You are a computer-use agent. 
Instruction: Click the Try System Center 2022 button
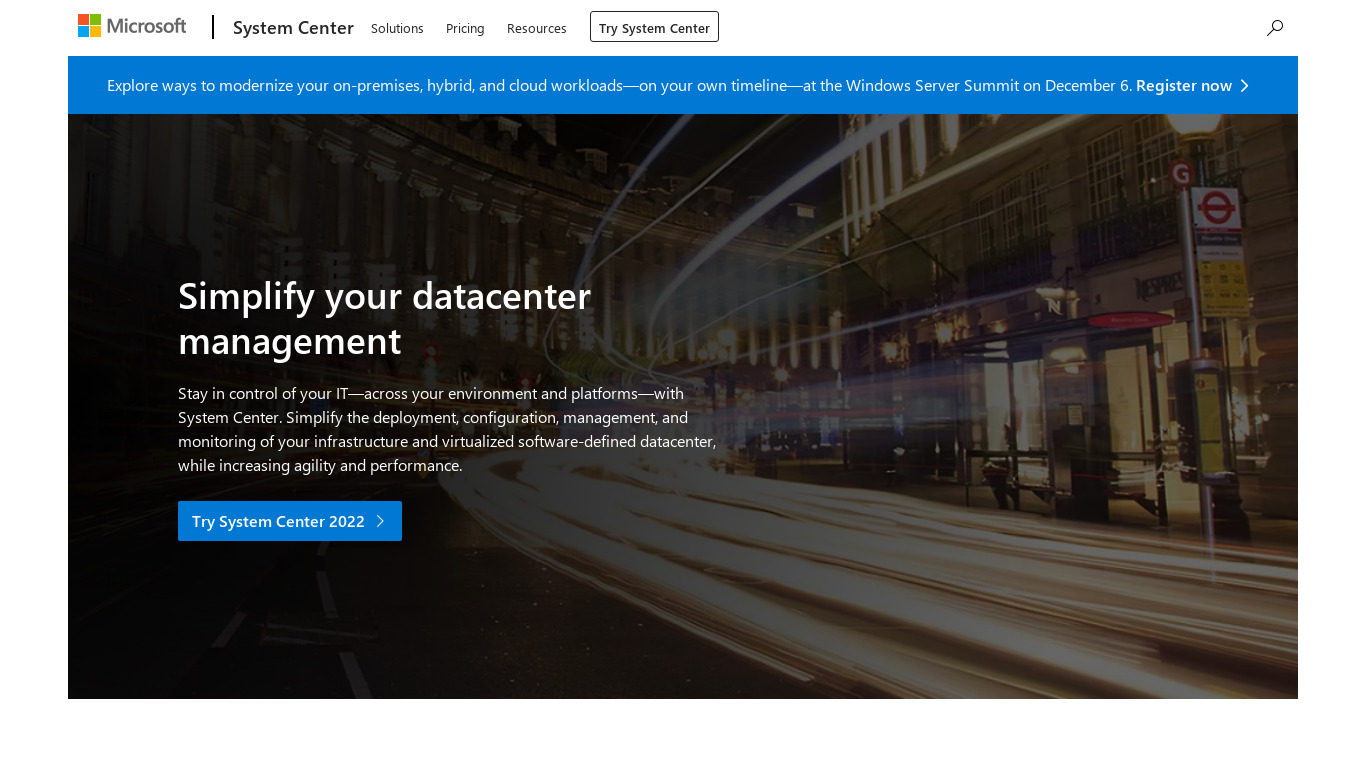click(x=290, y=521)
